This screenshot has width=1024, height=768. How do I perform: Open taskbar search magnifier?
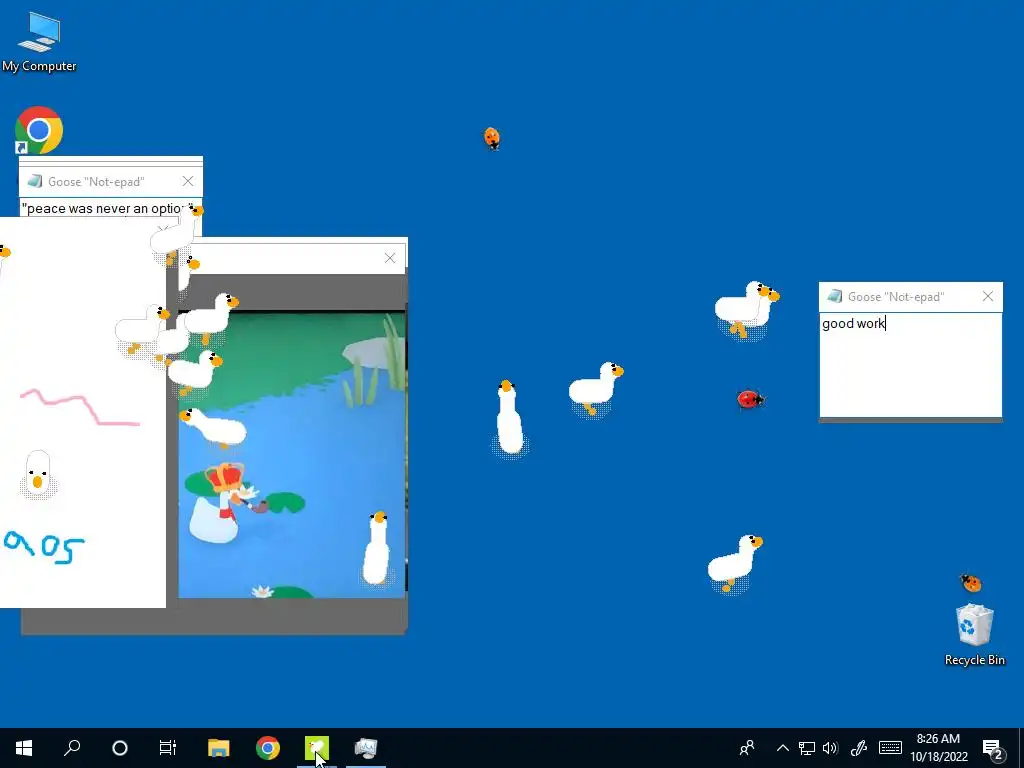(72, 748)
